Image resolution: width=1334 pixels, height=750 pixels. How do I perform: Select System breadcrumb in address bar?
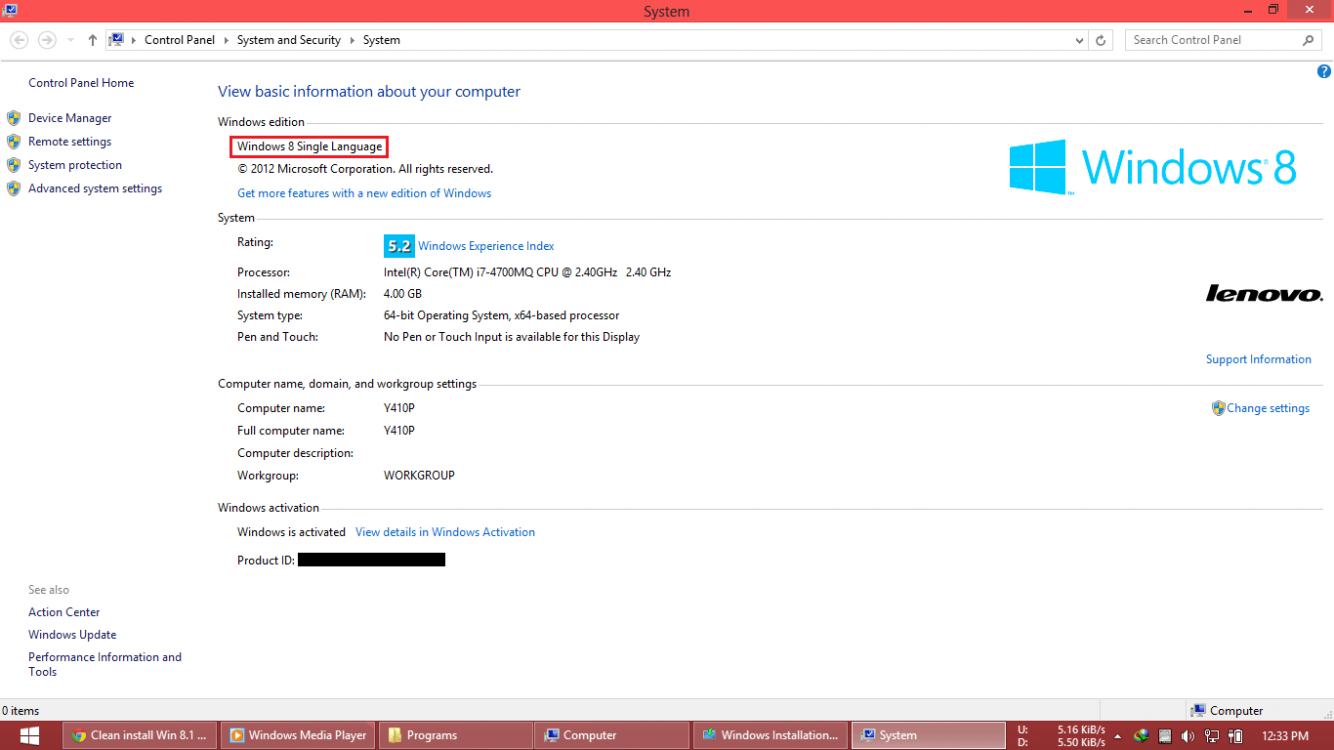(381, 40)
